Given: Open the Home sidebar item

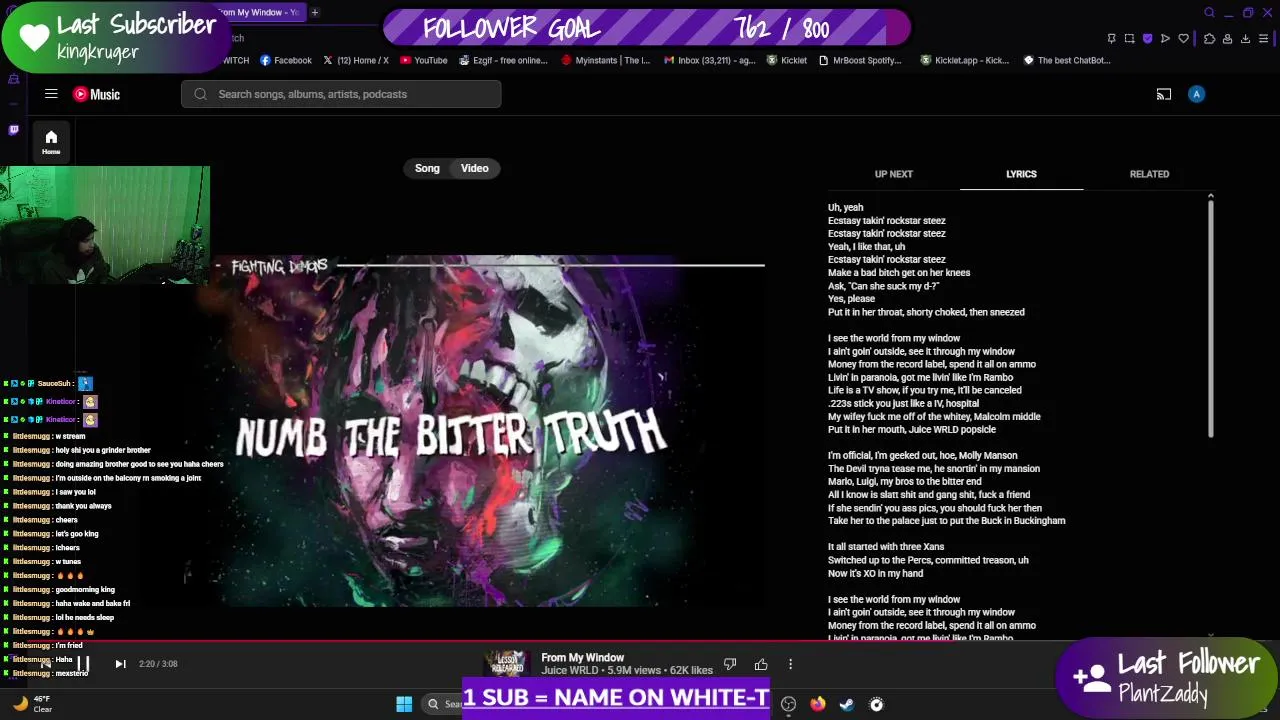Looking at the screenshot, I should (x=51, y=141).
